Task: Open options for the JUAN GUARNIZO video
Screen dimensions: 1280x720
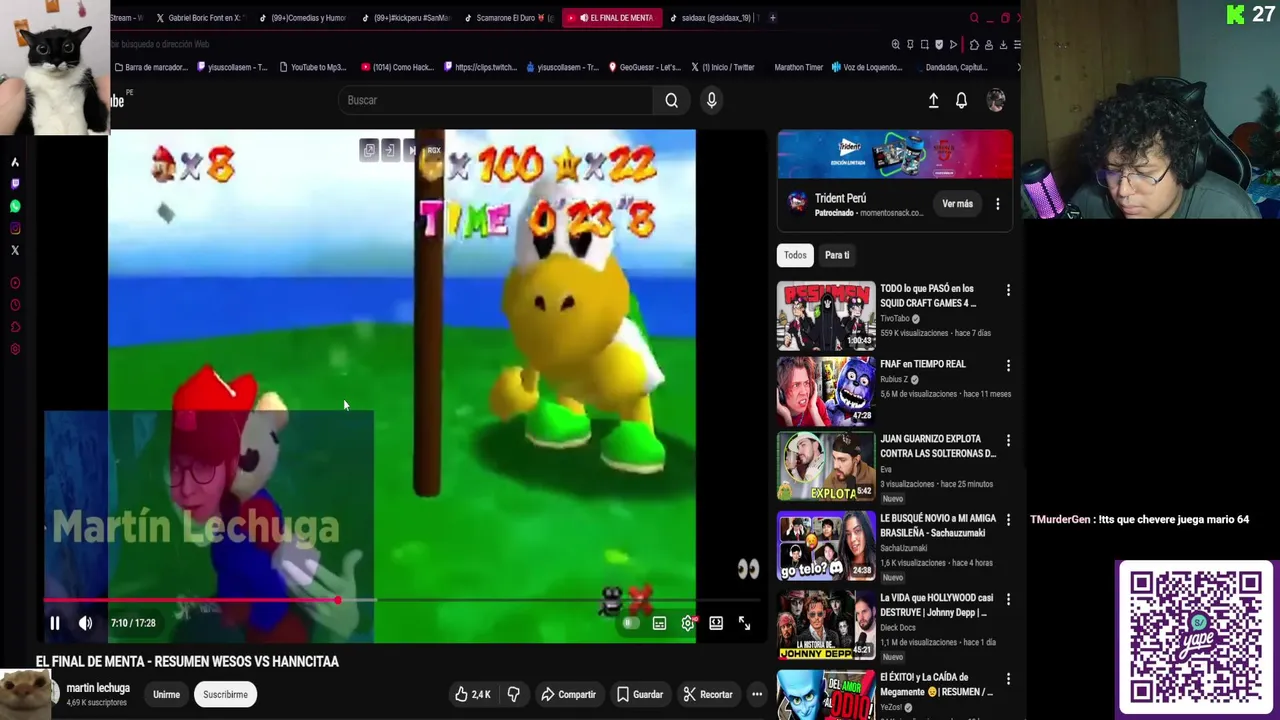Action: click(x=1008, y=441)
